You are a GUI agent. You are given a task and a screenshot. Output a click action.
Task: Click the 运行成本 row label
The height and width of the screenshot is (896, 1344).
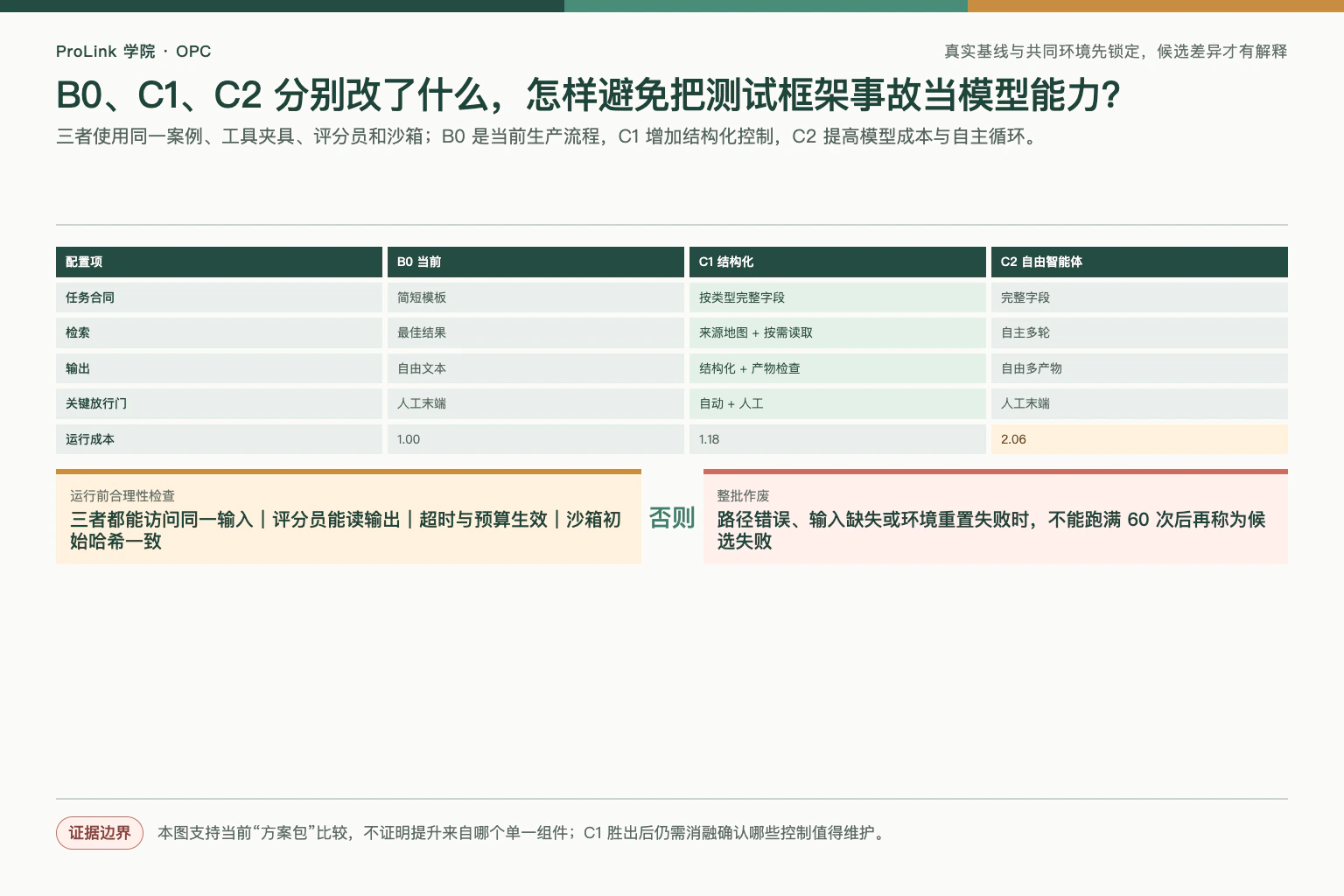[x=219, y=439]
